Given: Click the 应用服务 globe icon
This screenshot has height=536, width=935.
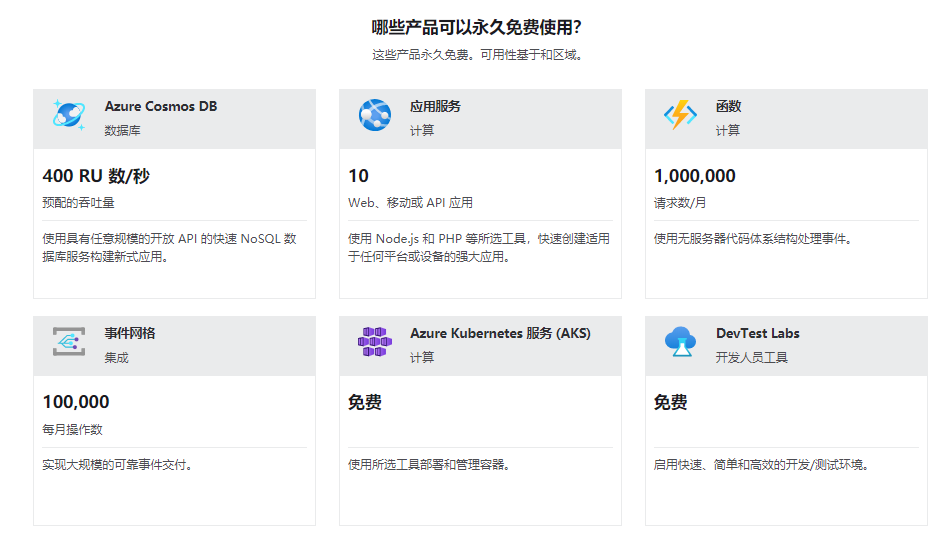Looking at the screenshot, I should click(x=375, y=116).
